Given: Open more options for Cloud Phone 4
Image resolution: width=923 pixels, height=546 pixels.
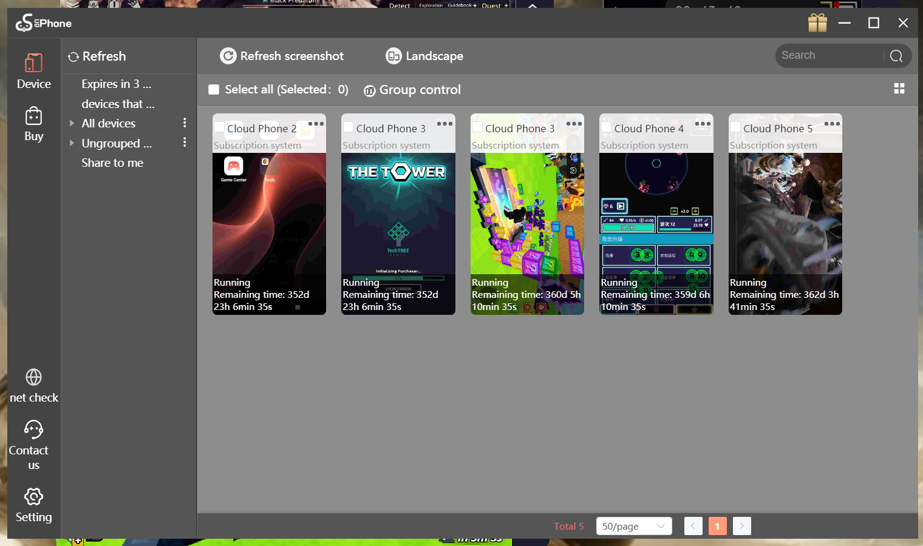Looking at the screenshot, I should [x=703, y=124].
